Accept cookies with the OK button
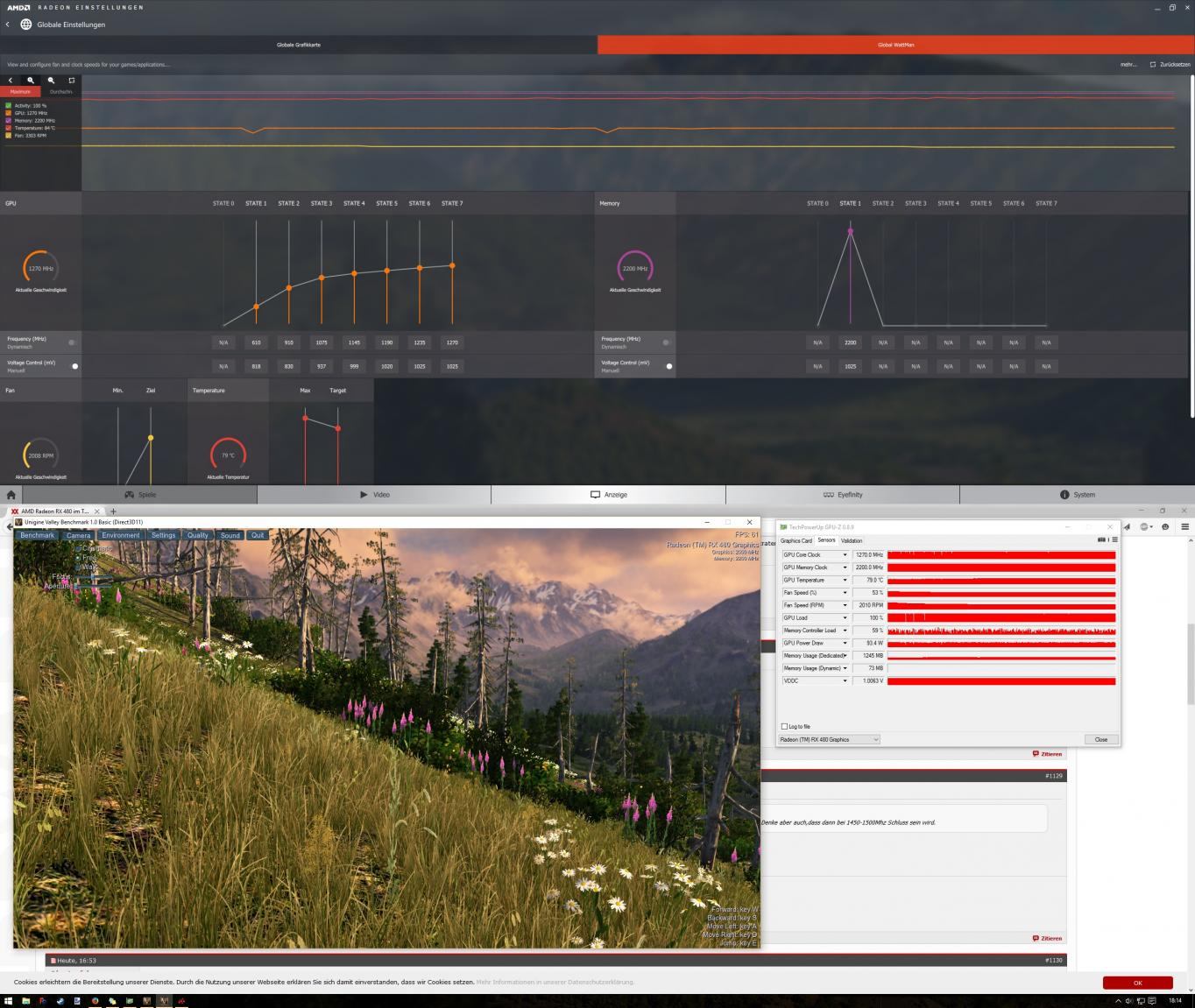This screenshot has height=1008, width=1195. [x=1137, y=983]
